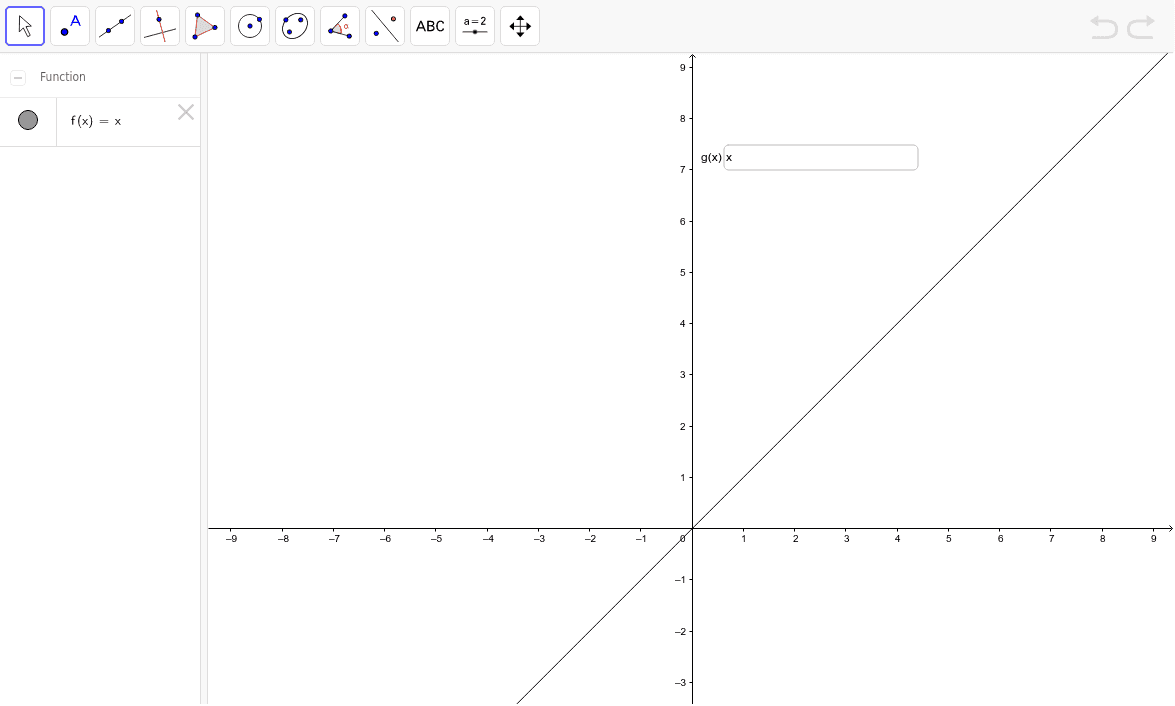Click the g(x) label beside the input box
The image size is (1175, 706).
pyautogui.click(x=711, y=157)
